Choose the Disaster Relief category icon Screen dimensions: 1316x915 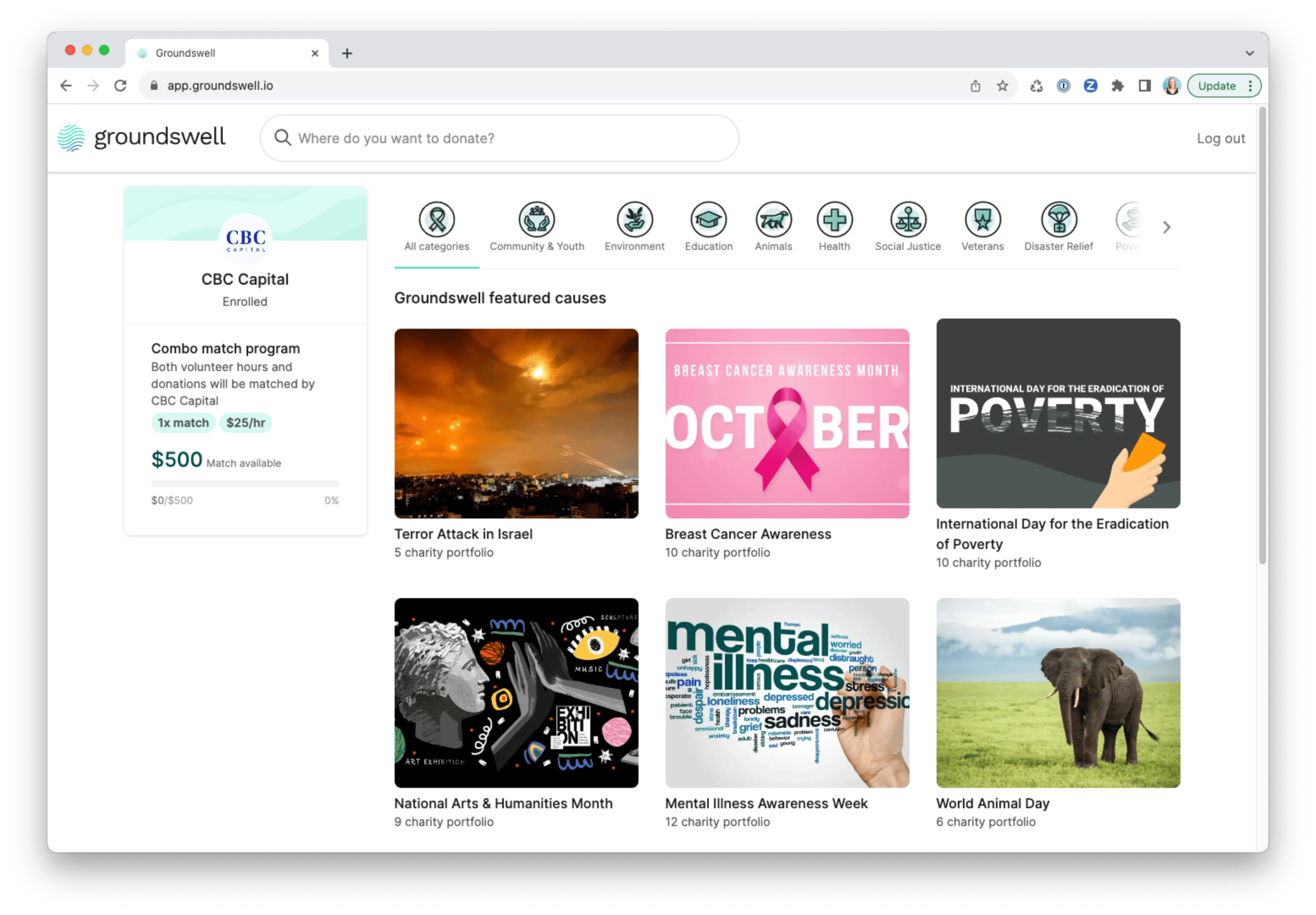click(1058, 219)
